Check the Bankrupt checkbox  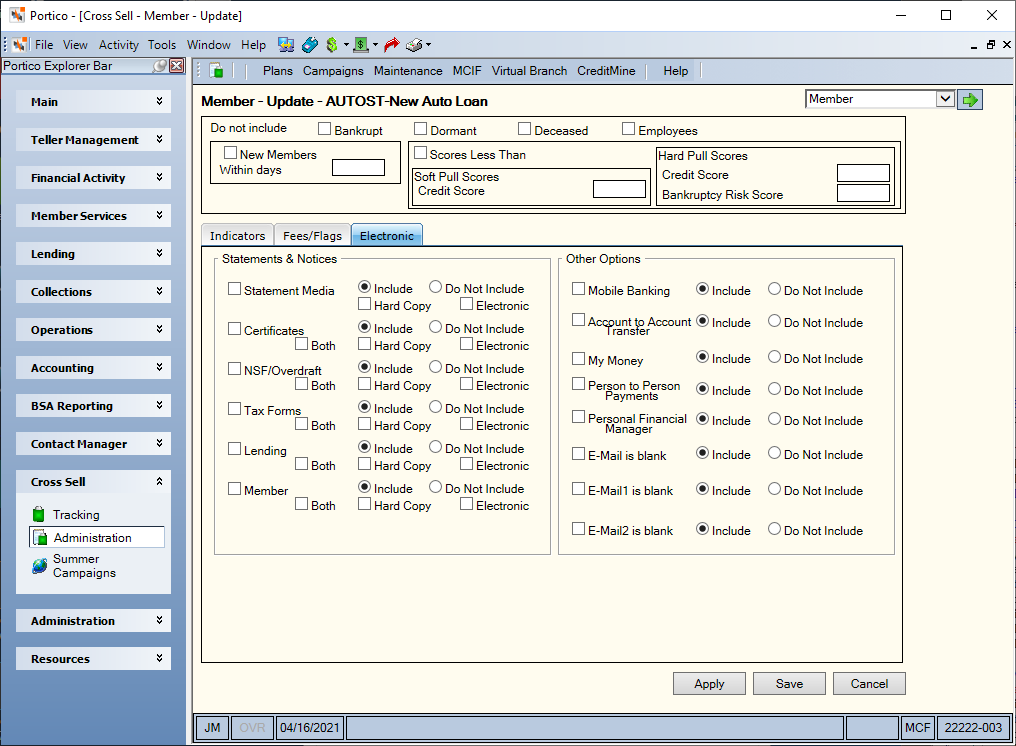[325, 129]
